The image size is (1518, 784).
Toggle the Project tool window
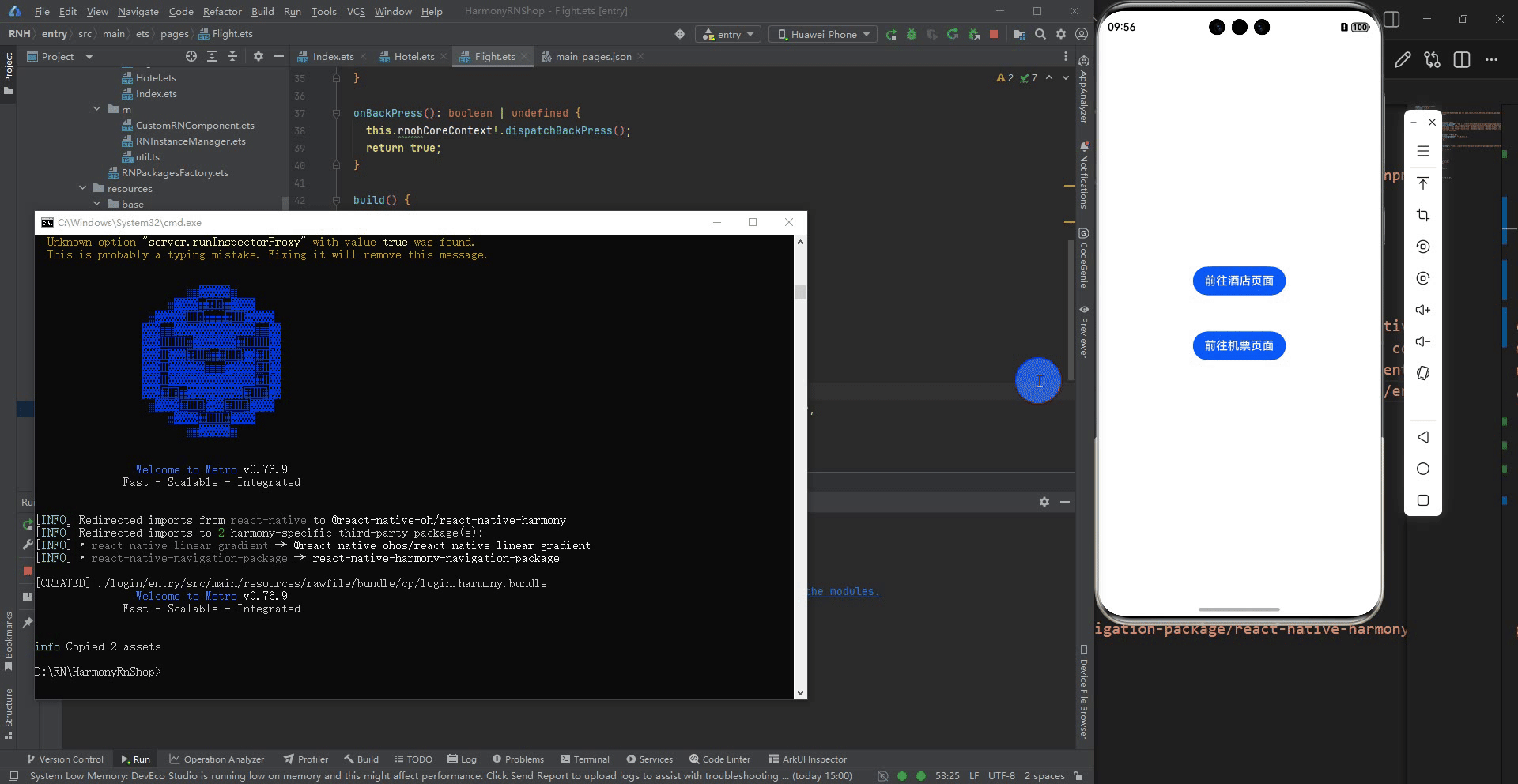(9, 73)
